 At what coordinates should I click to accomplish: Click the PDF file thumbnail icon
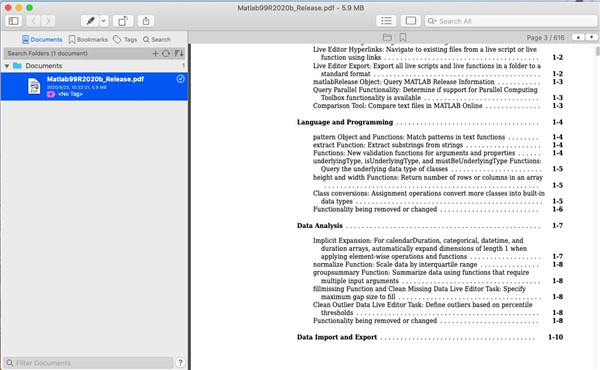[x=34, y=86]
